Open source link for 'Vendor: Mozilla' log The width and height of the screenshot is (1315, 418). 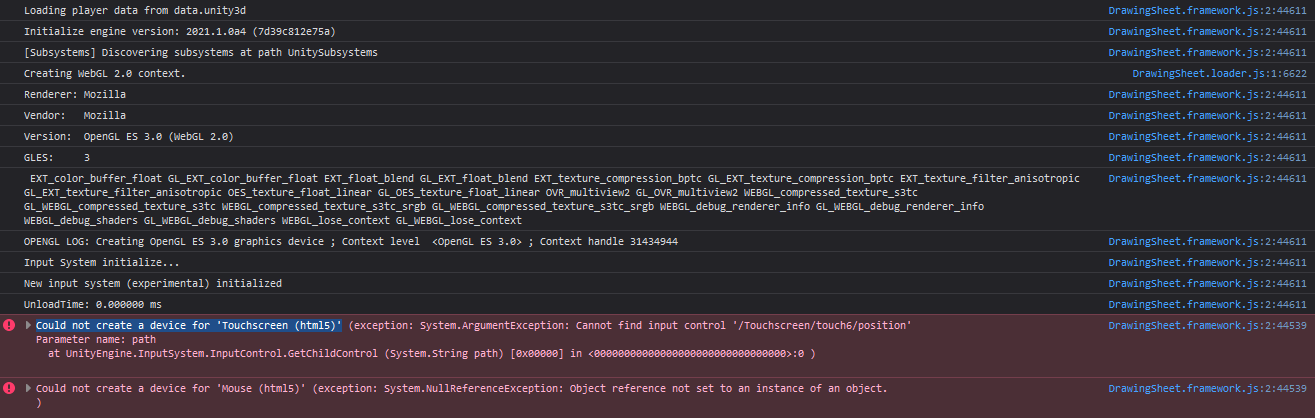(x=1207, y=115)
